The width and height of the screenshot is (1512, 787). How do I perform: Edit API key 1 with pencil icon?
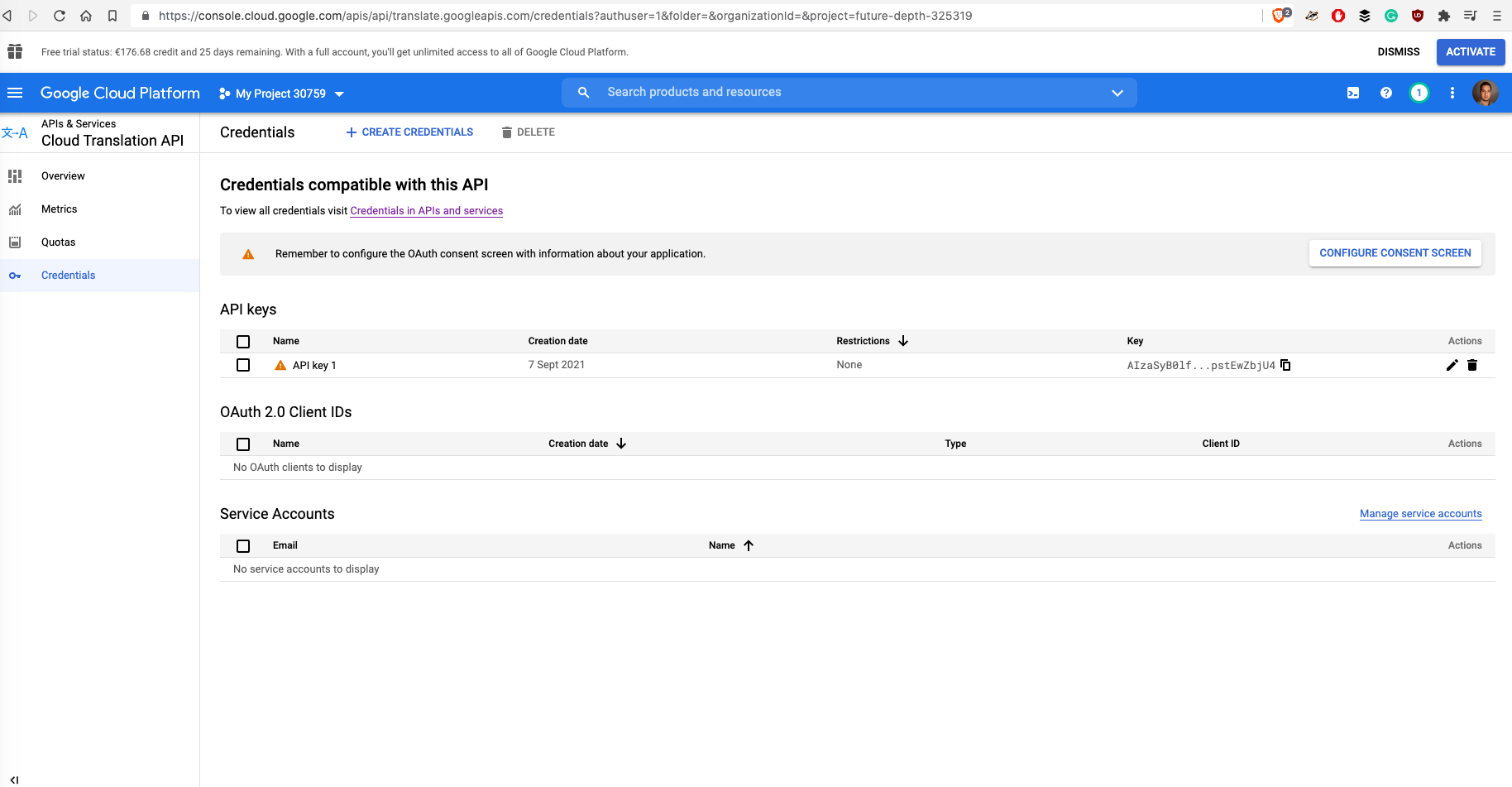[x=1452, y=365]
